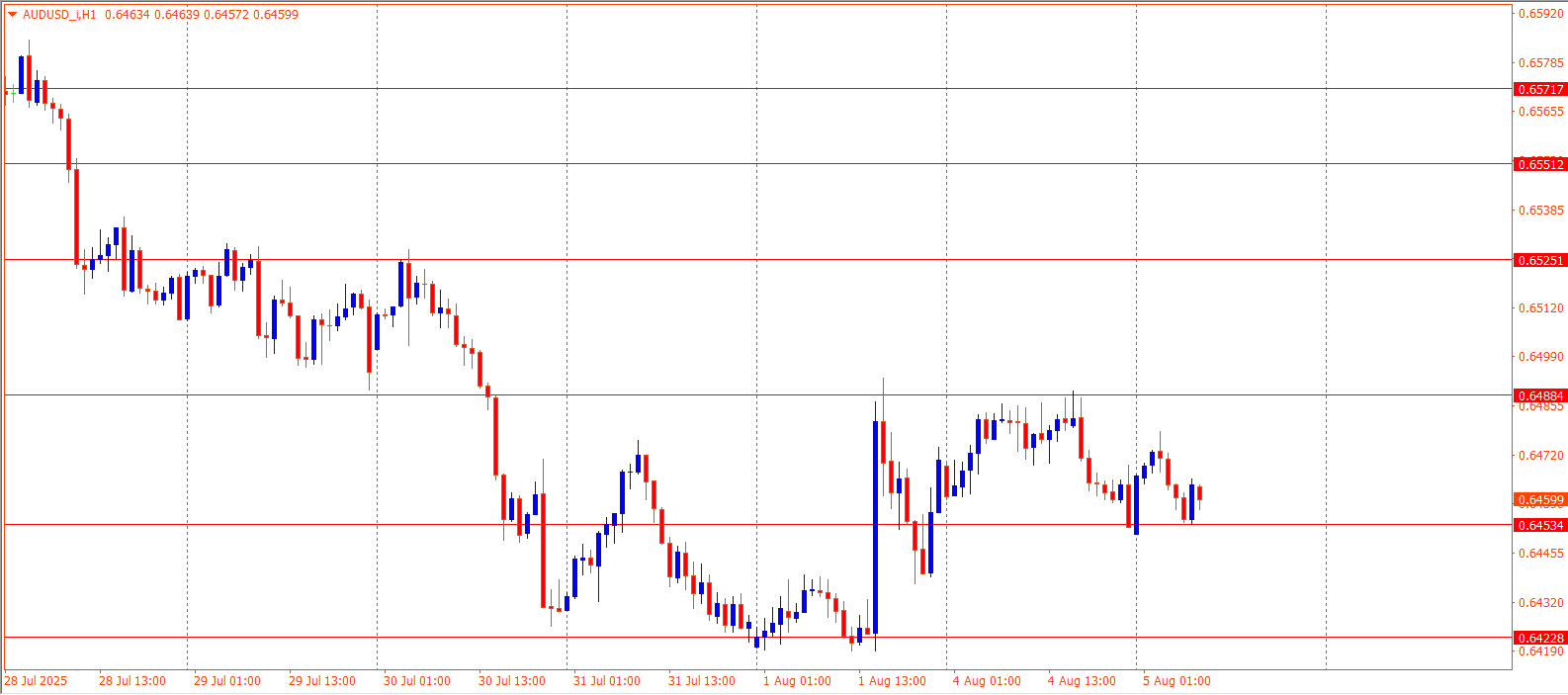Click the 1 Aug 13:00 time label
The image size is (1568, 695).
pos(892,681)
